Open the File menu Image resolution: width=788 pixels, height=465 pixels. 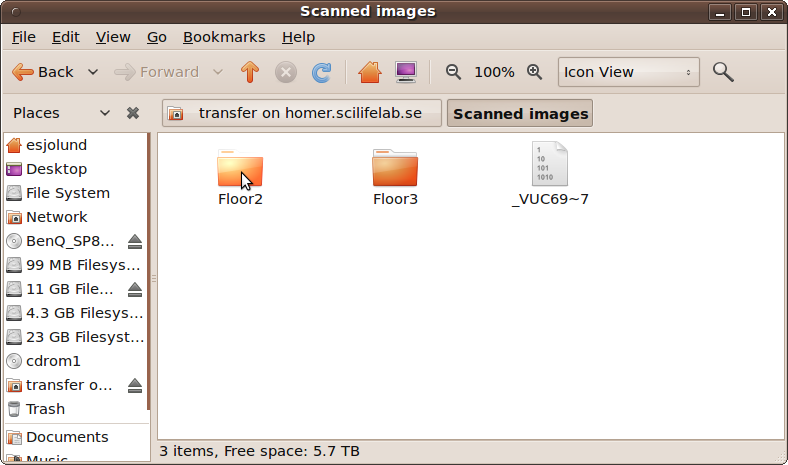coord(24,37)
